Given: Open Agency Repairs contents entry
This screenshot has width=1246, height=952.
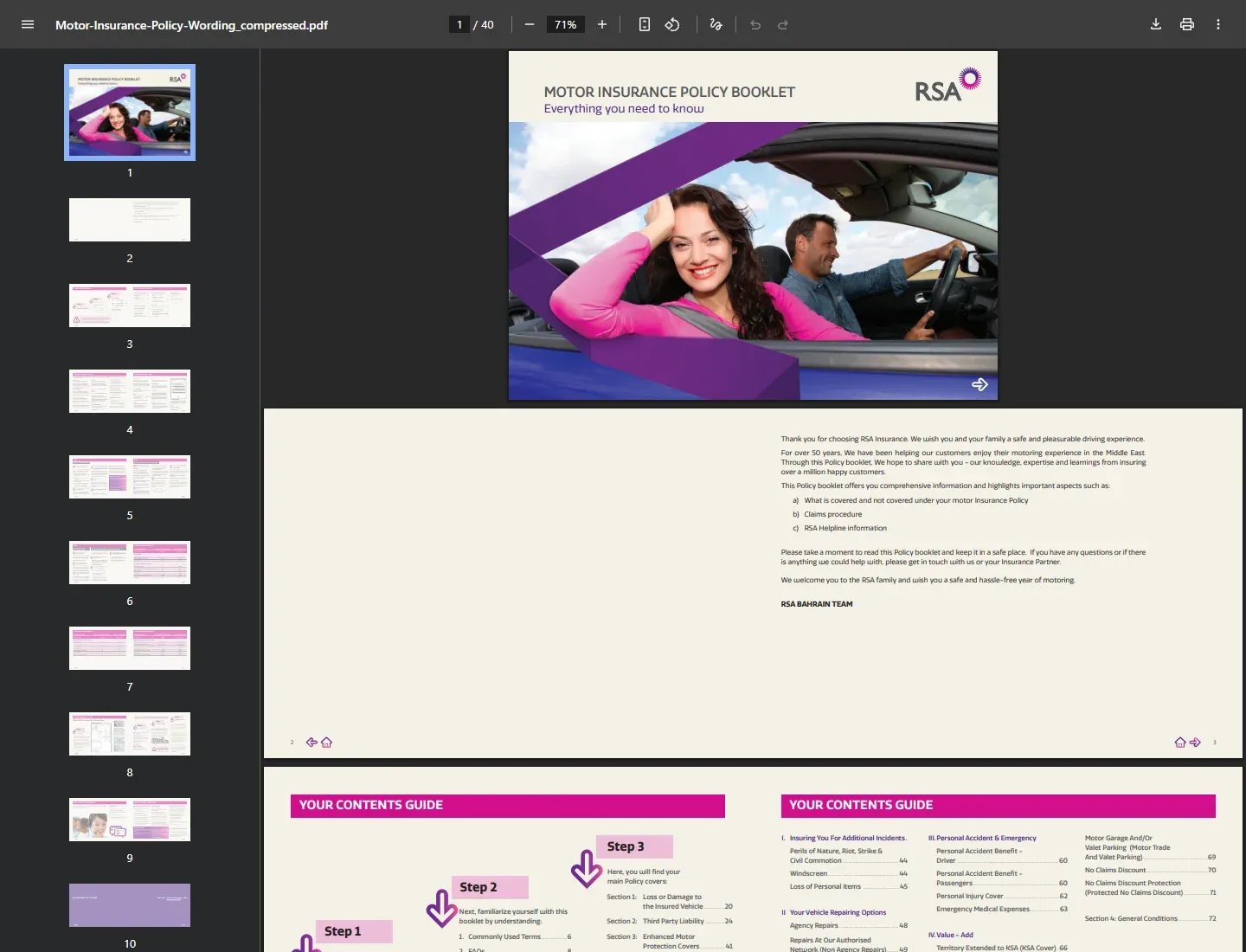Looking at the screenshot, I should coord(849,925).
